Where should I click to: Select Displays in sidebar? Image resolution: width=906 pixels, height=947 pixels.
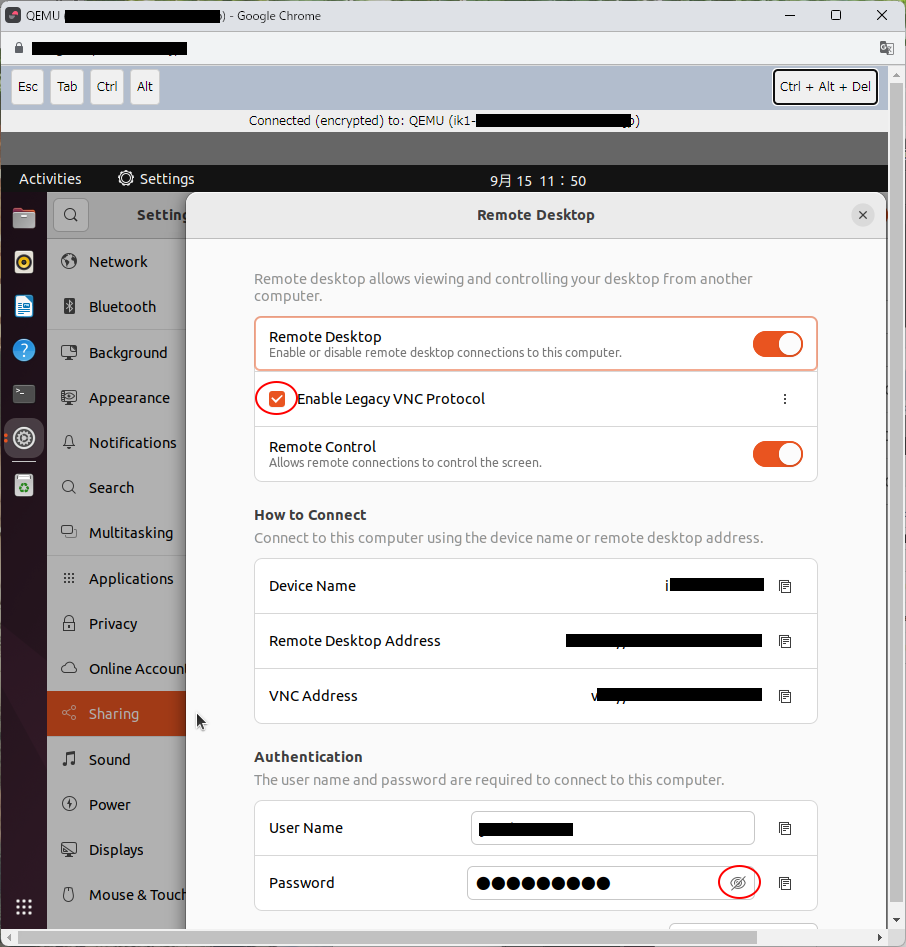(x=117, y=850)
